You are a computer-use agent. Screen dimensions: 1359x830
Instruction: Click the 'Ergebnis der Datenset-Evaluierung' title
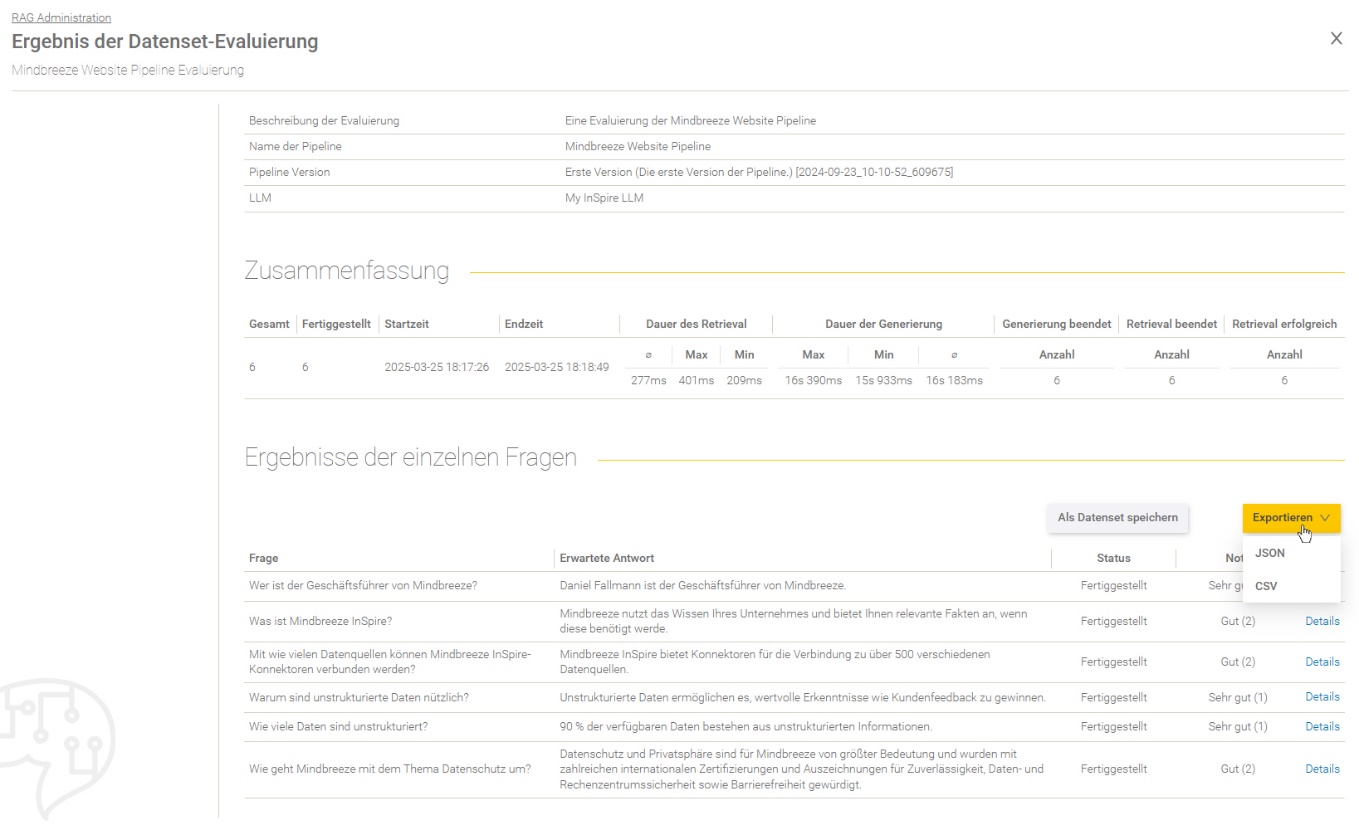pos(165,42)
